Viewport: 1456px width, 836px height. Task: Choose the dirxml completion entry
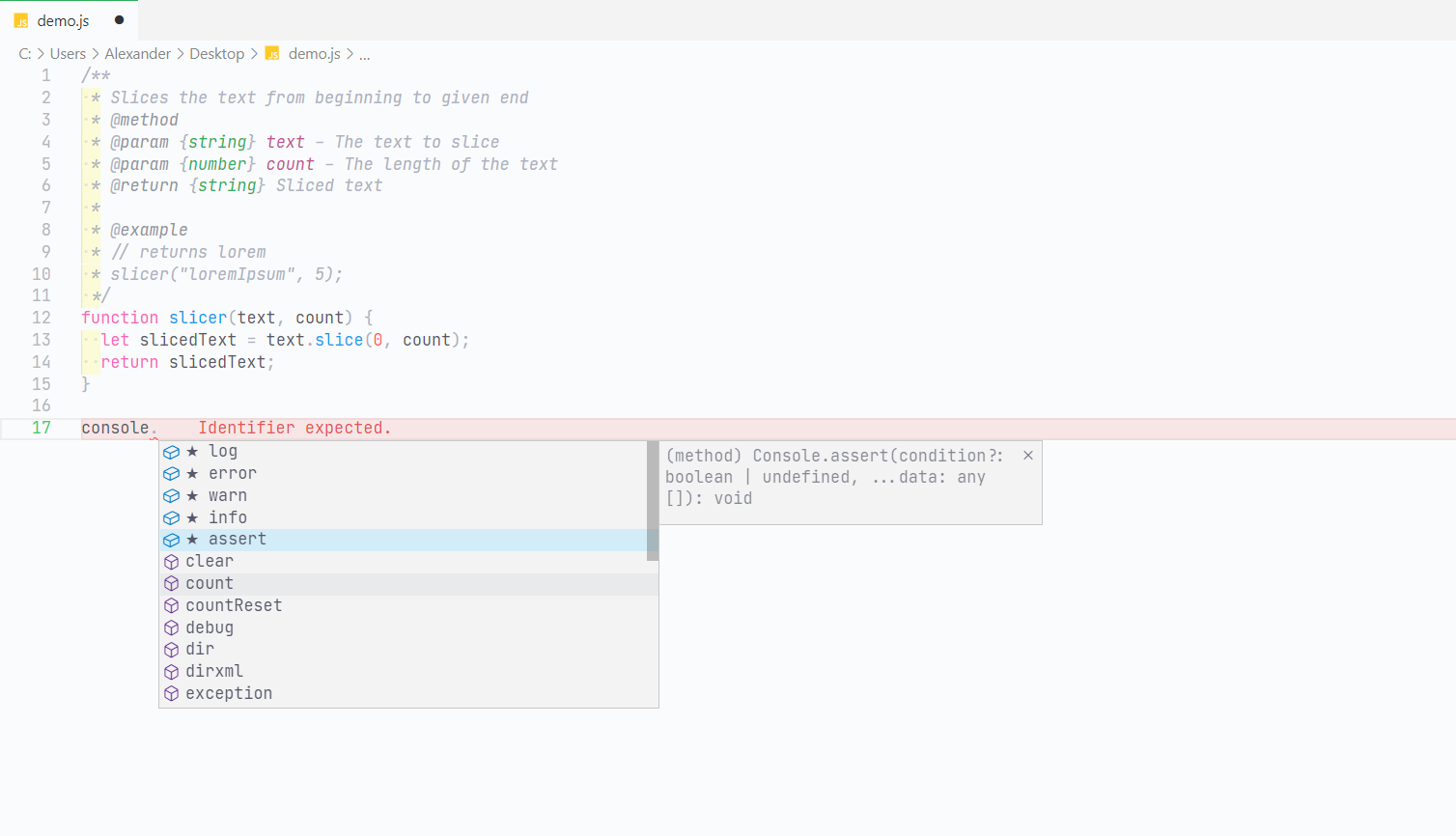tap(213, 671)
